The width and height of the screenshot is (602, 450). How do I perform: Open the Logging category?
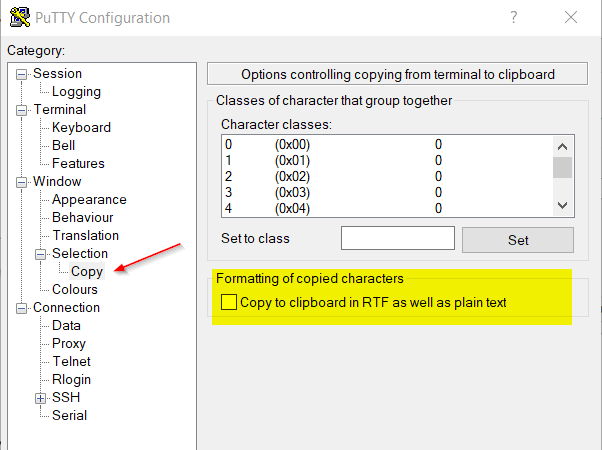click(x=76, y=91)
